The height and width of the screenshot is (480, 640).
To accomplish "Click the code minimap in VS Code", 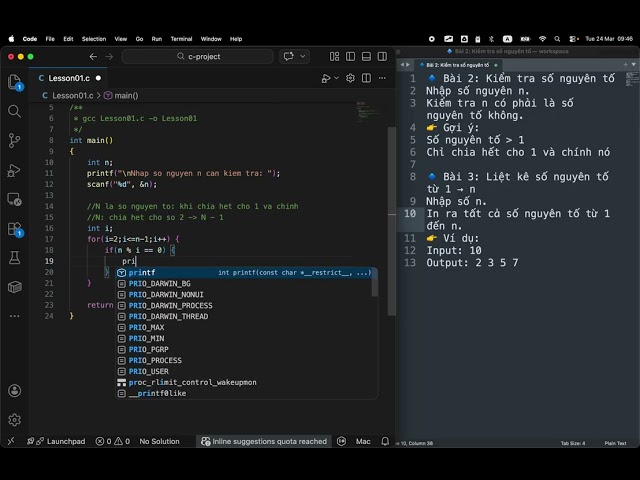I will click(x=368, y=110).
